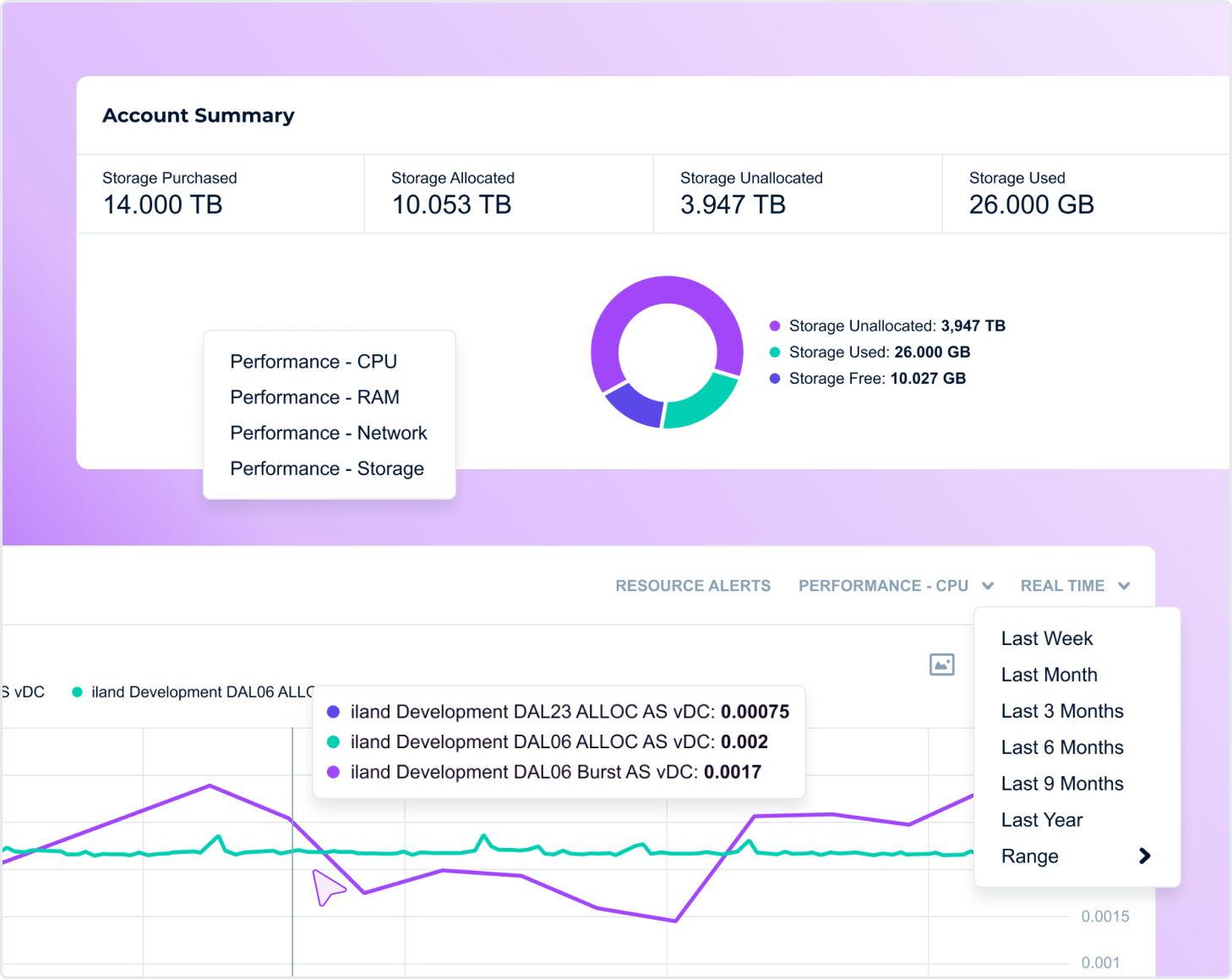
Task: Click the Storage Free legend dot
Action: click(775, 378)
